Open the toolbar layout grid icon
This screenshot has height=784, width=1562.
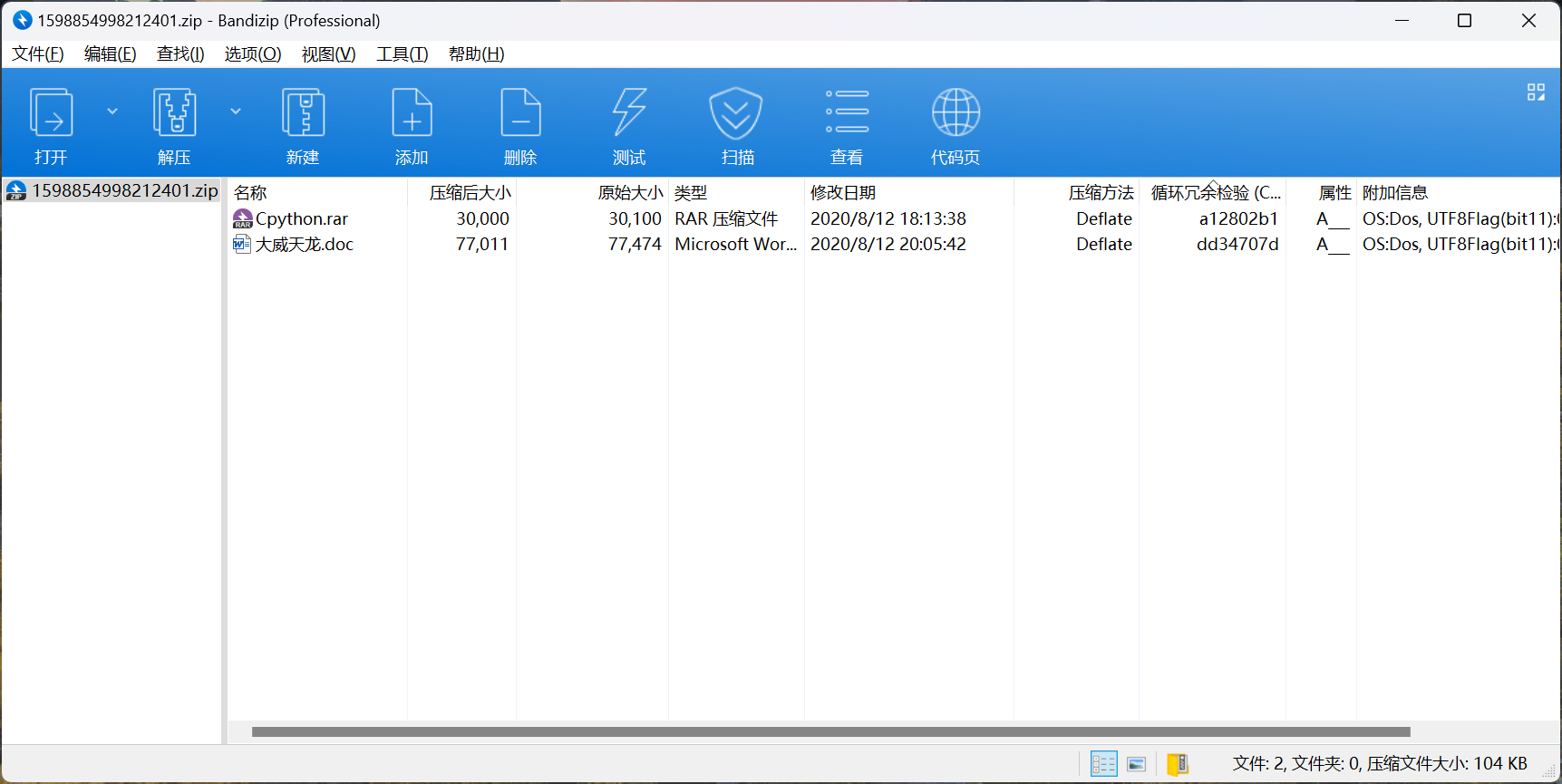[x=1536, y=92]
